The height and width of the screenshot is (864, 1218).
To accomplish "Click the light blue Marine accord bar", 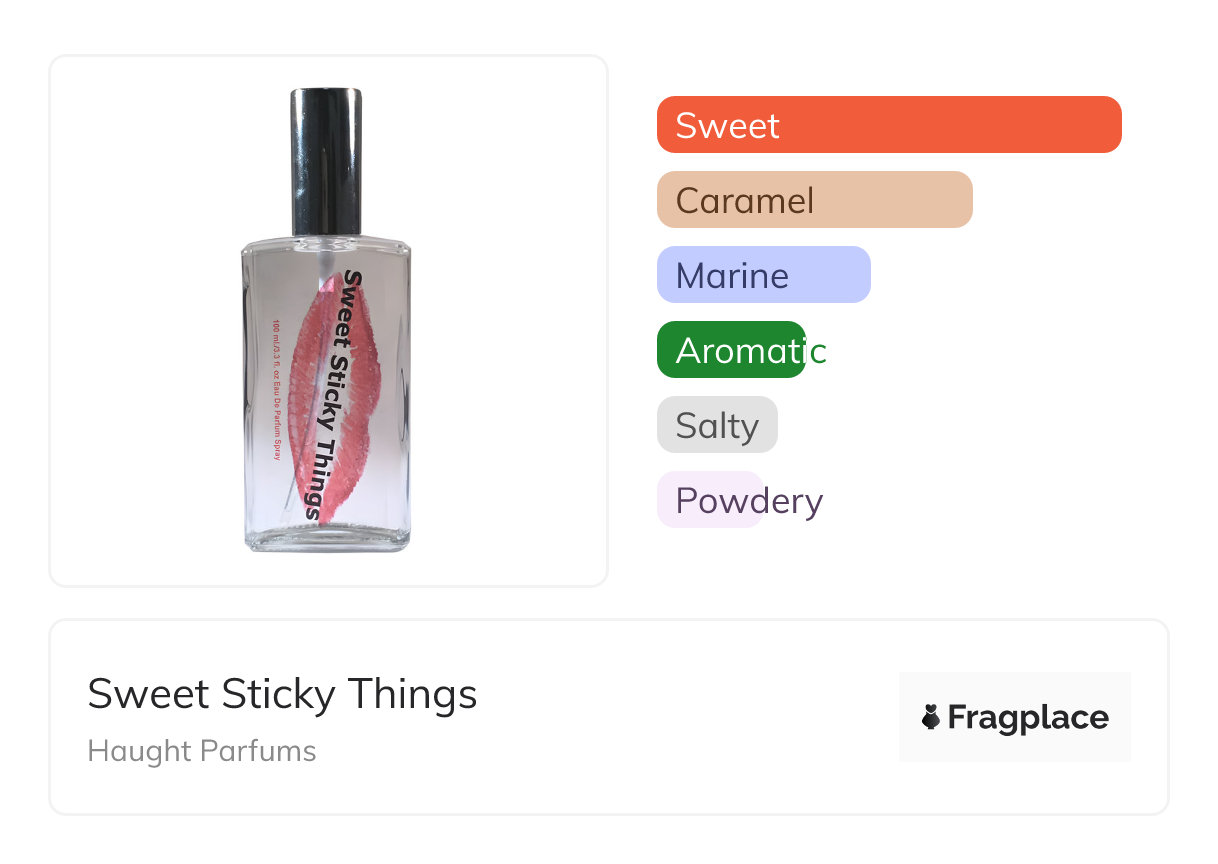I will [x=763, y=275].
